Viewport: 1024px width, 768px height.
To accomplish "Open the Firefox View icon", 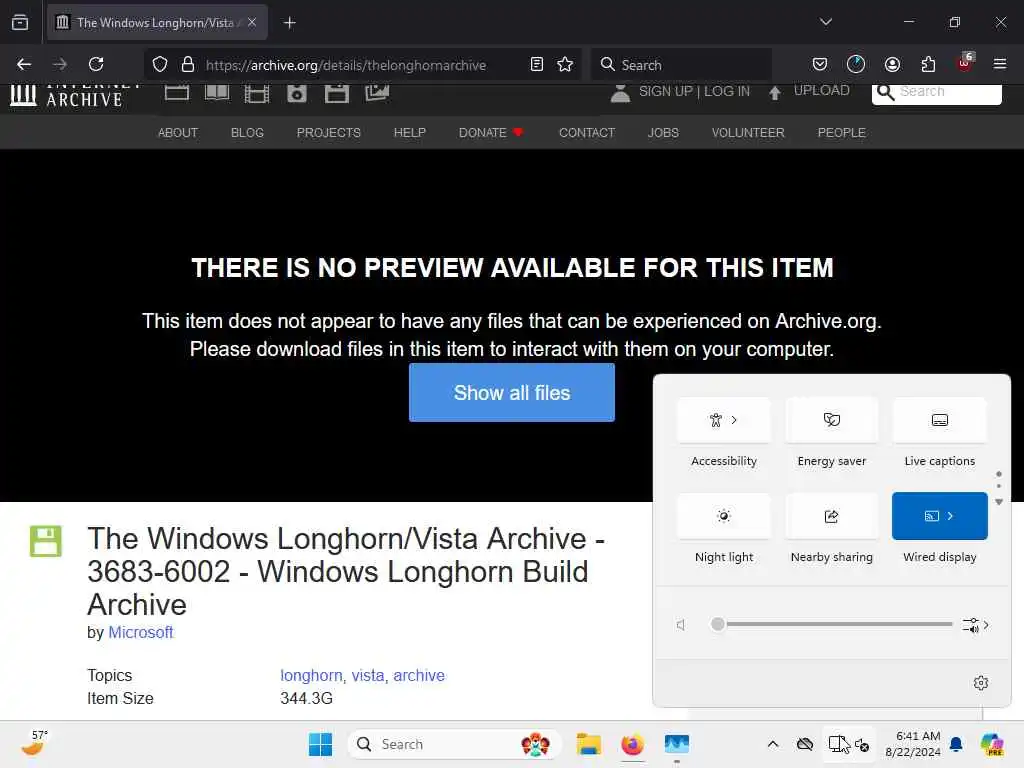I will (x=20, y=22).
